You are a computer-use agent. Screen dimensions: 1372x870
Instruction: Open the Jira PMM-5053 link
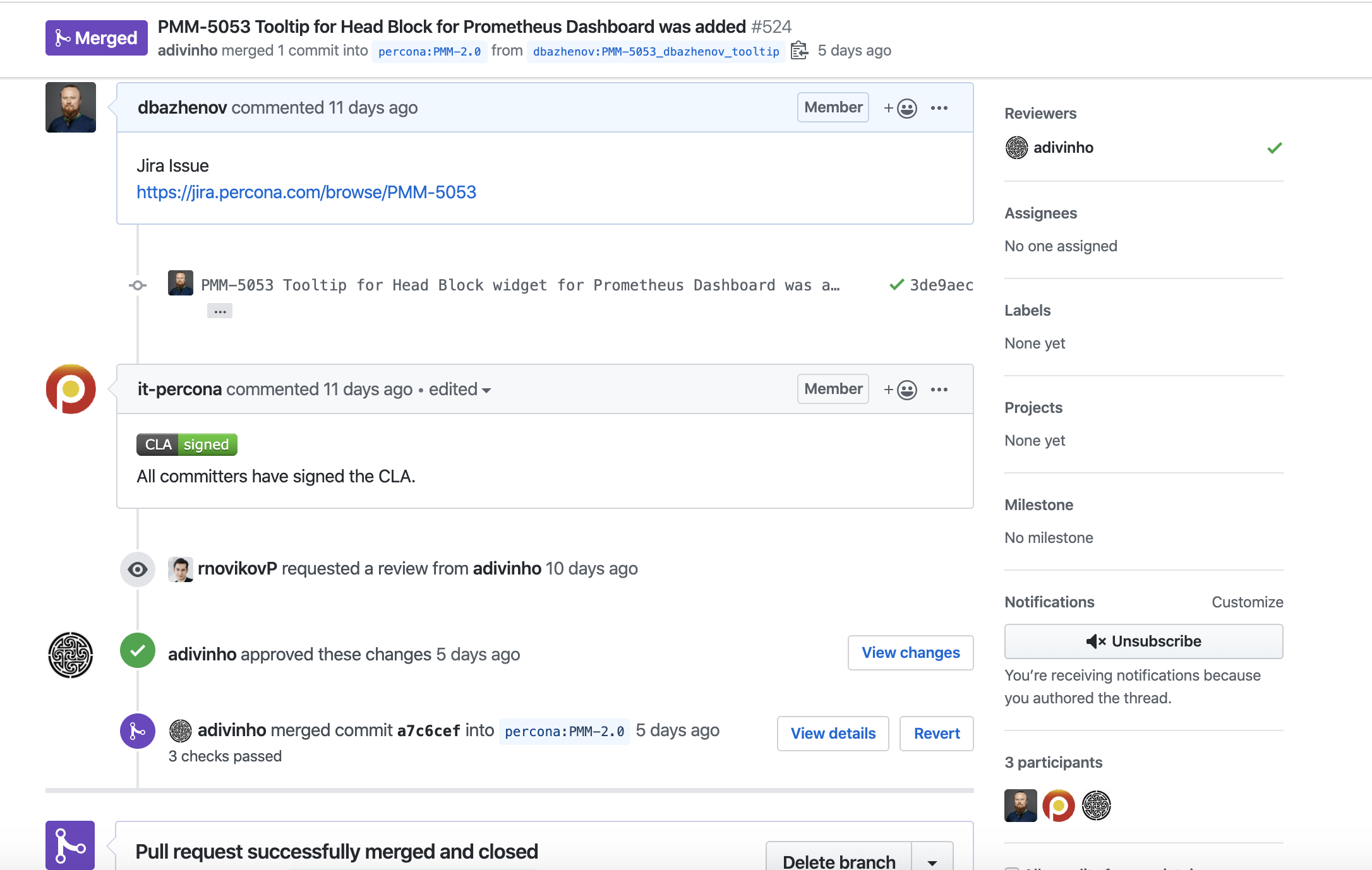[x=306, y=192]
